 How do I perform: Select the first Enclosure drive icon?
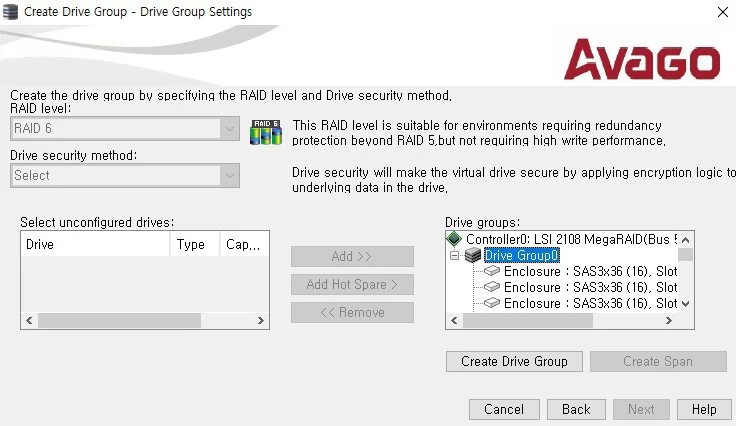tap(492, 272)
